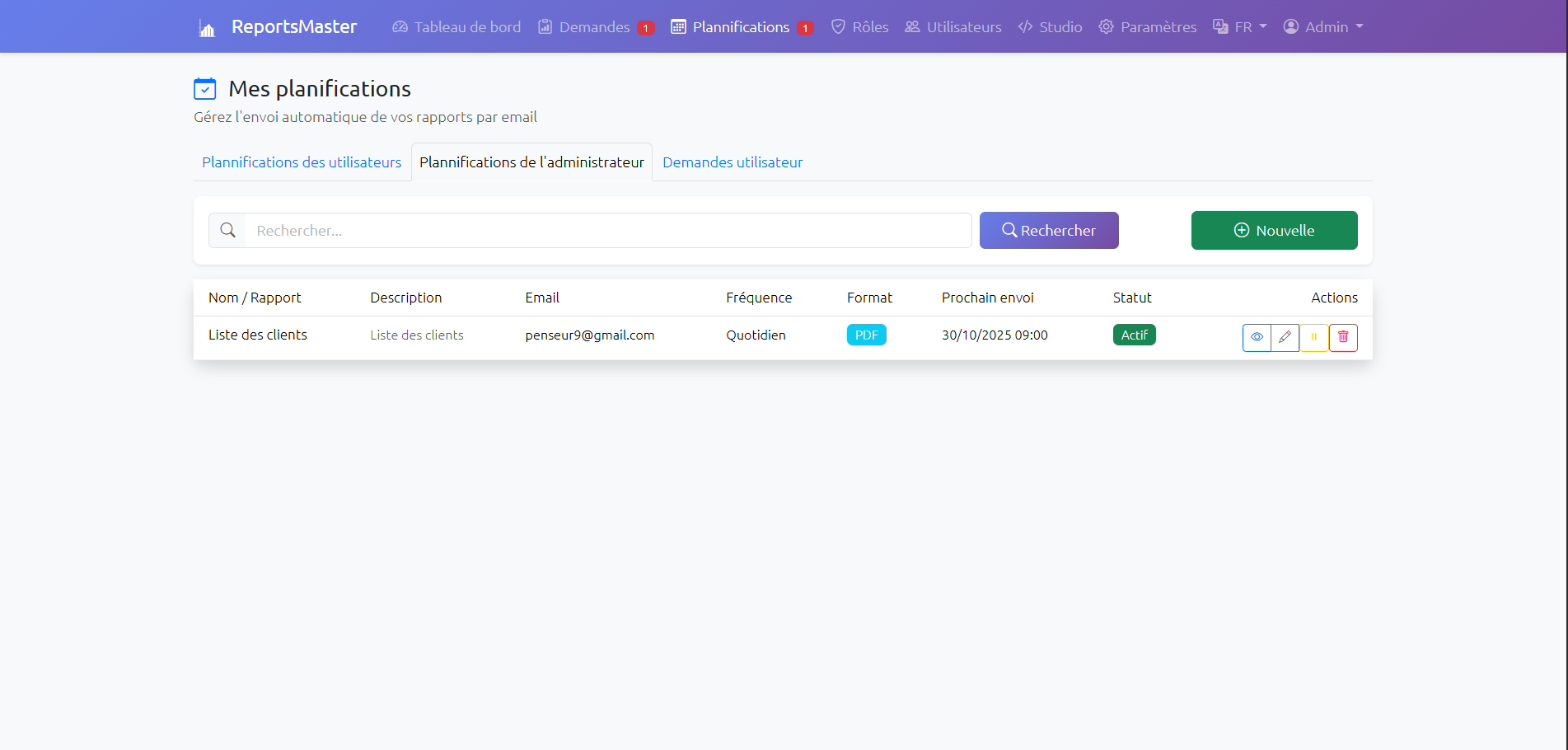Go to Tableau de bord

(x=456, y=27)
